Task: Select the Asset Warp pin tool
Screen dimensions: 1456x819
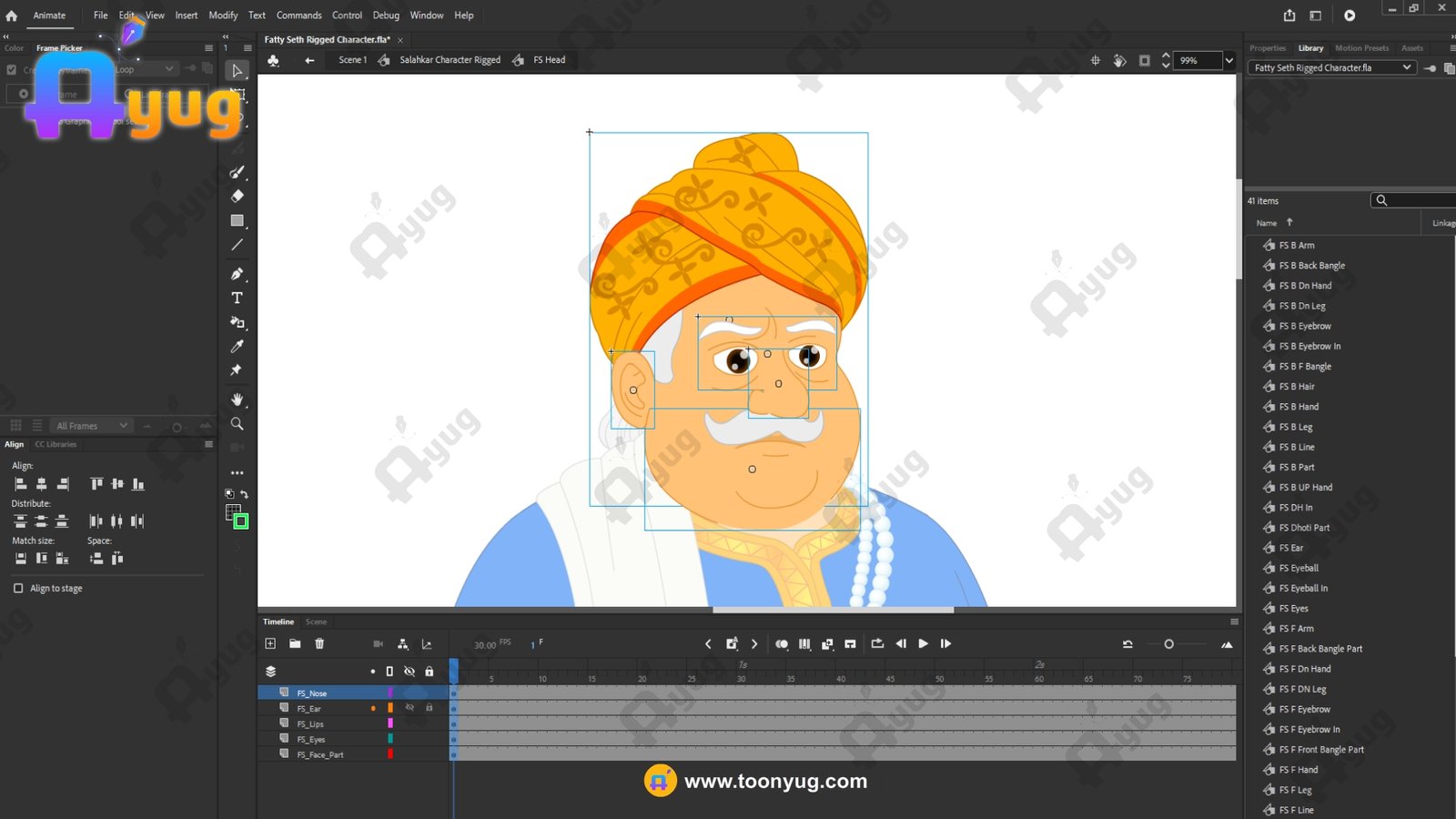Action: [237, 370]
